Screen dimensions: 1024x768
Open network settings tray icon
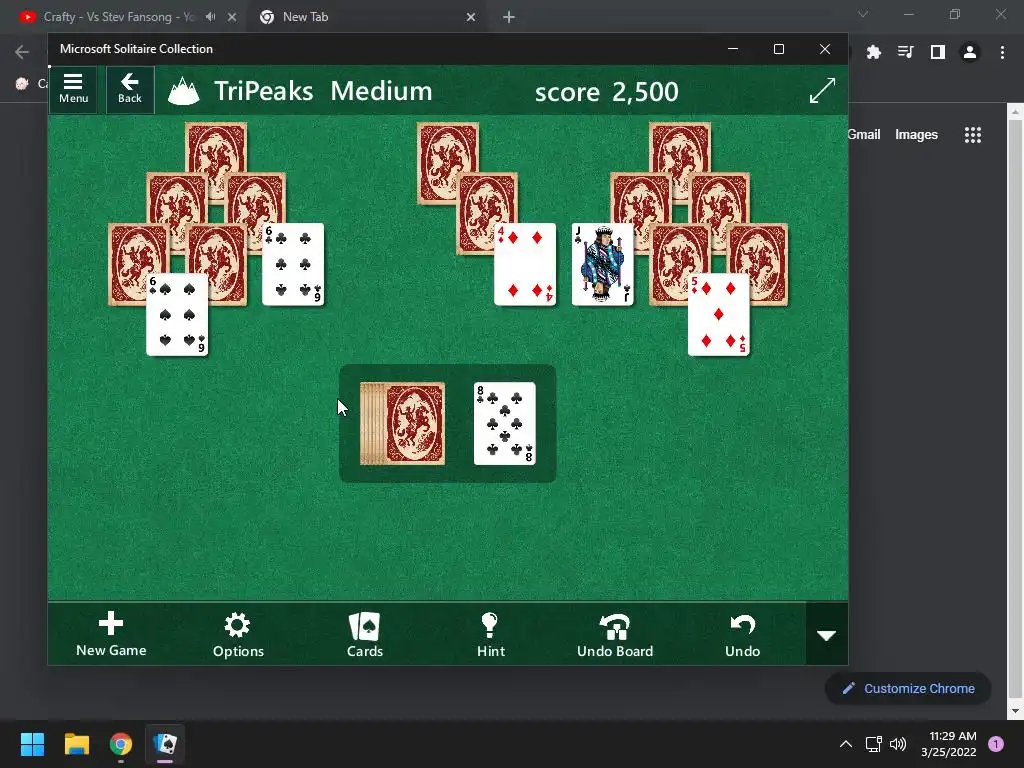(x=873, y=744)
